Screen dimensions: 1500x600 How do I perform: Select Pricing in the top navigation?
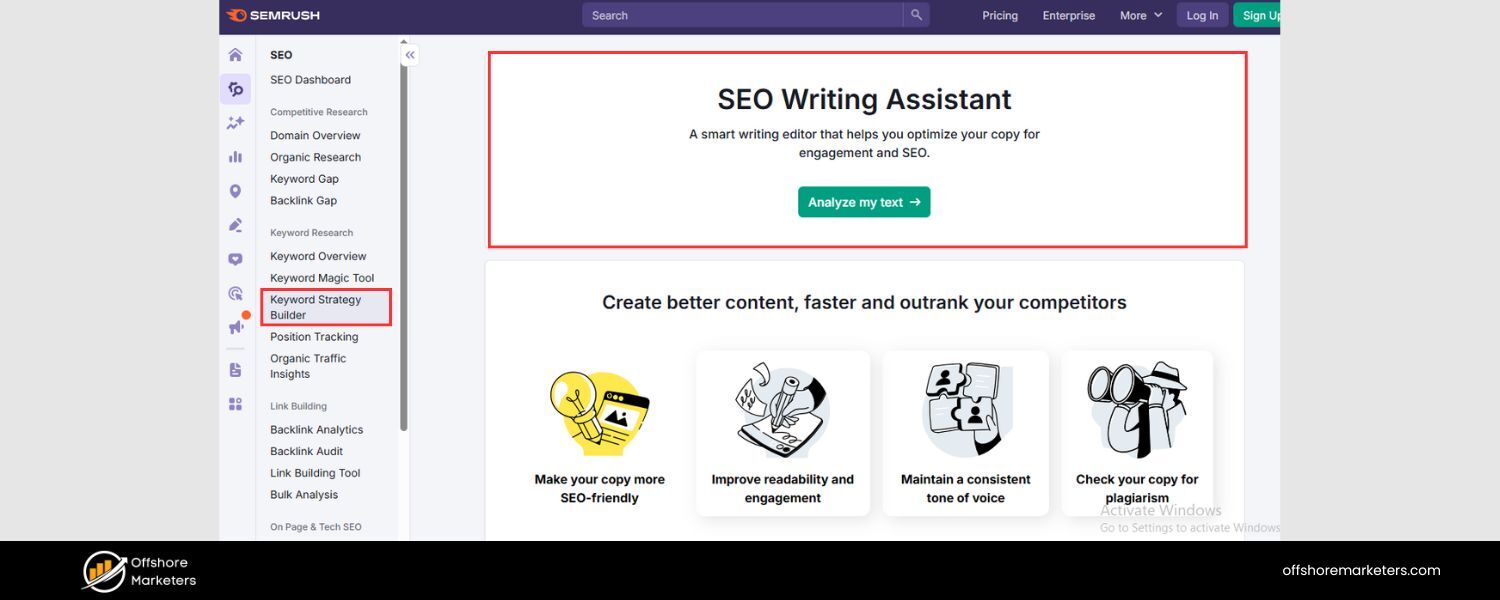[999, 15]
